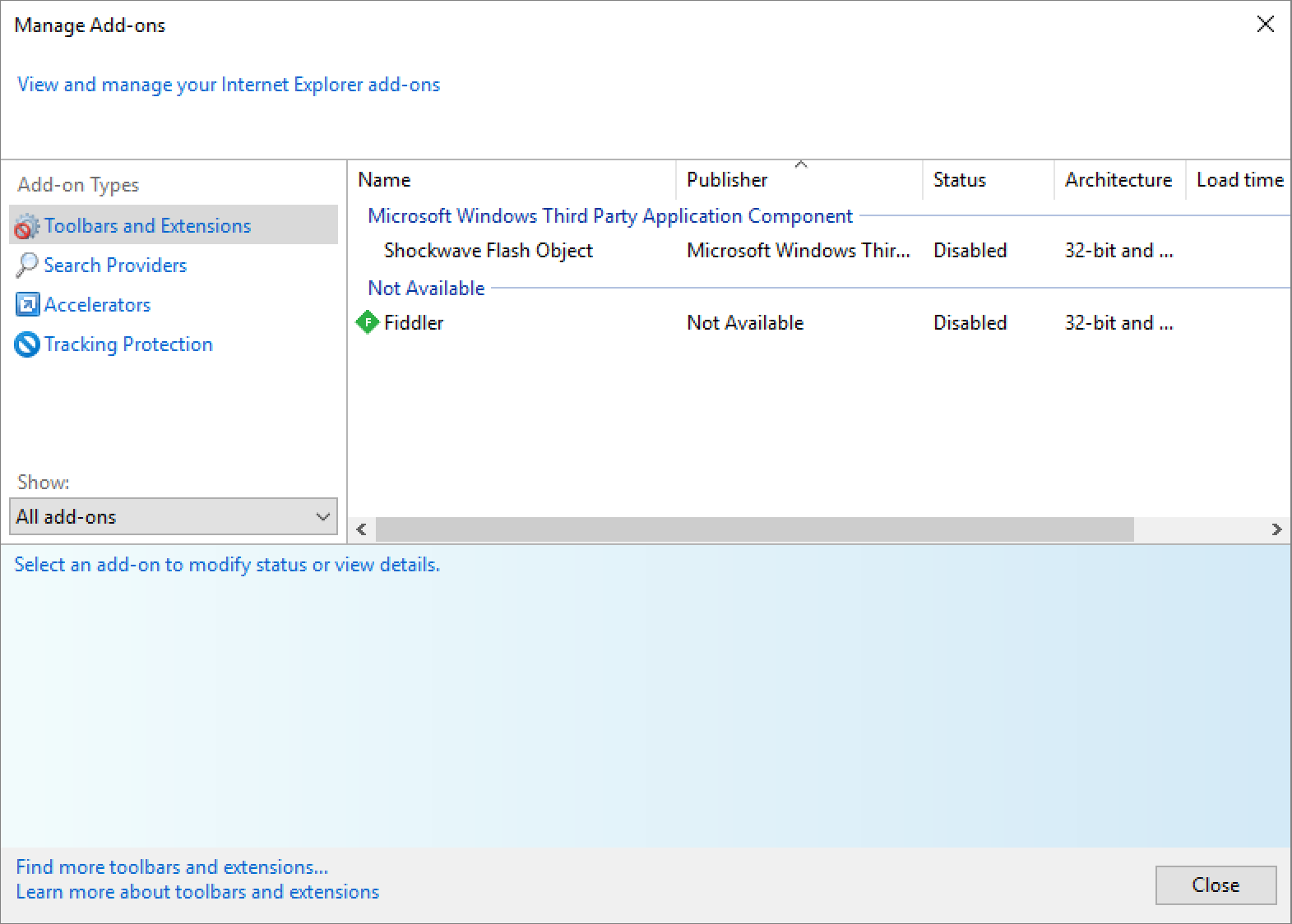
Task: Sort list by Load time column header
Action: (1239, 180)
